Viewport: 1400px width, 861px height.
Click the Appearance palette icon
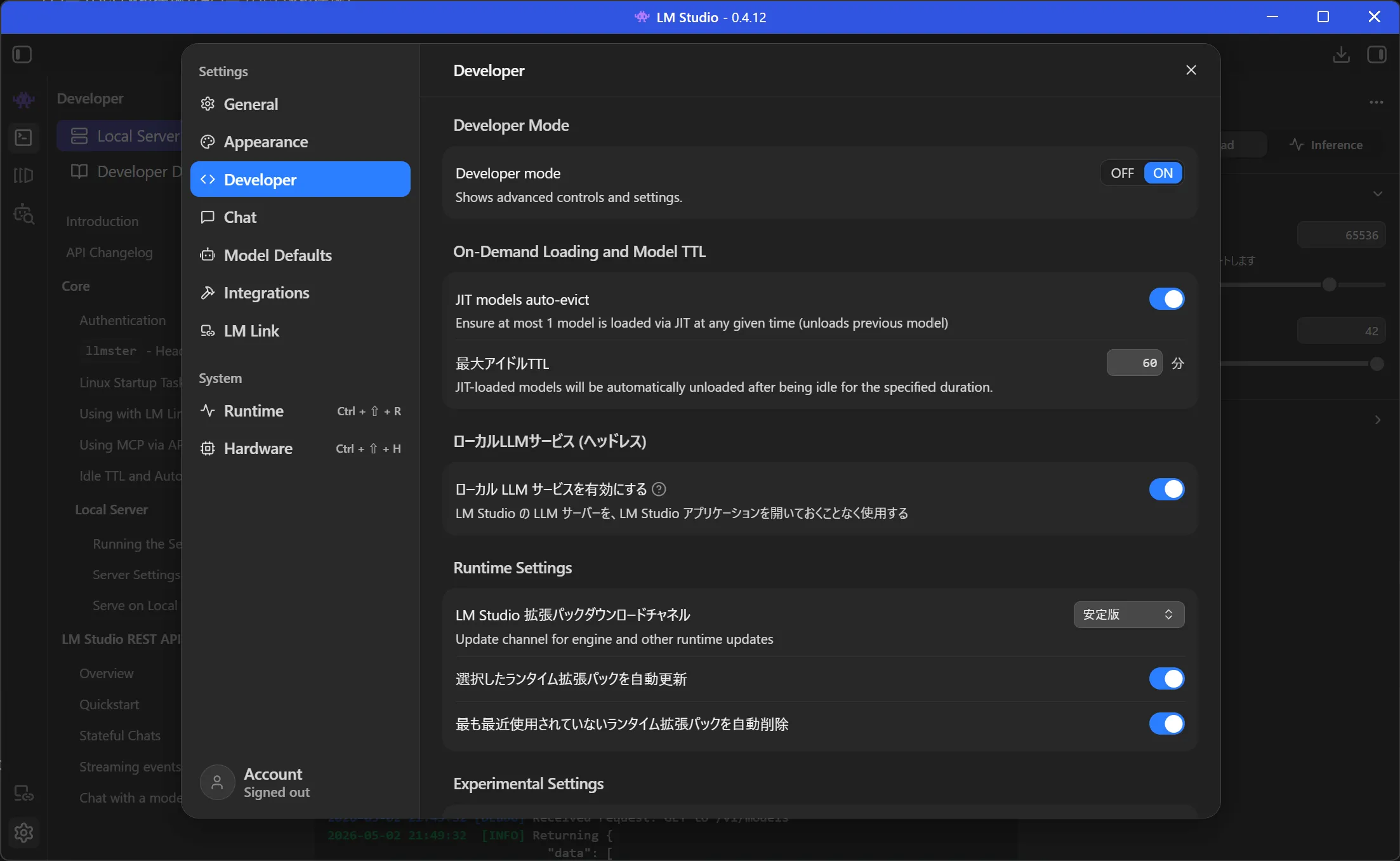(208, 142)
